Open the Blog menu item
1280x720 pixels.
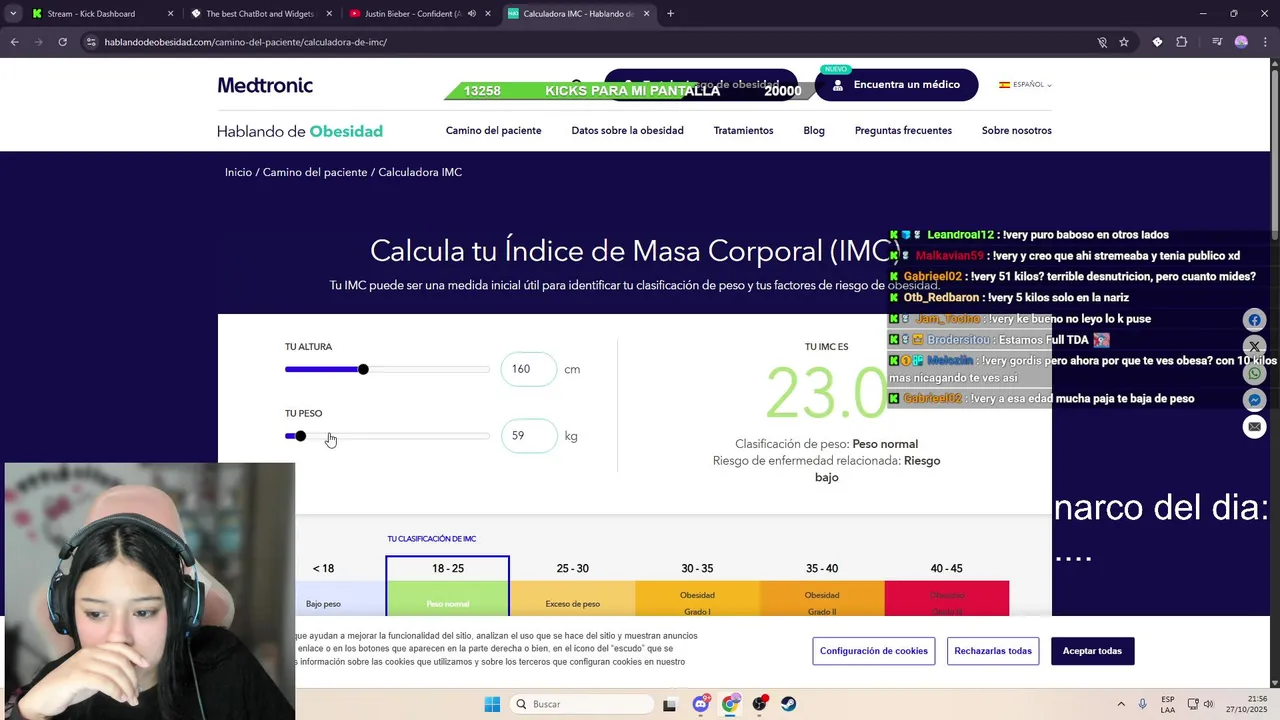[814, 131]
